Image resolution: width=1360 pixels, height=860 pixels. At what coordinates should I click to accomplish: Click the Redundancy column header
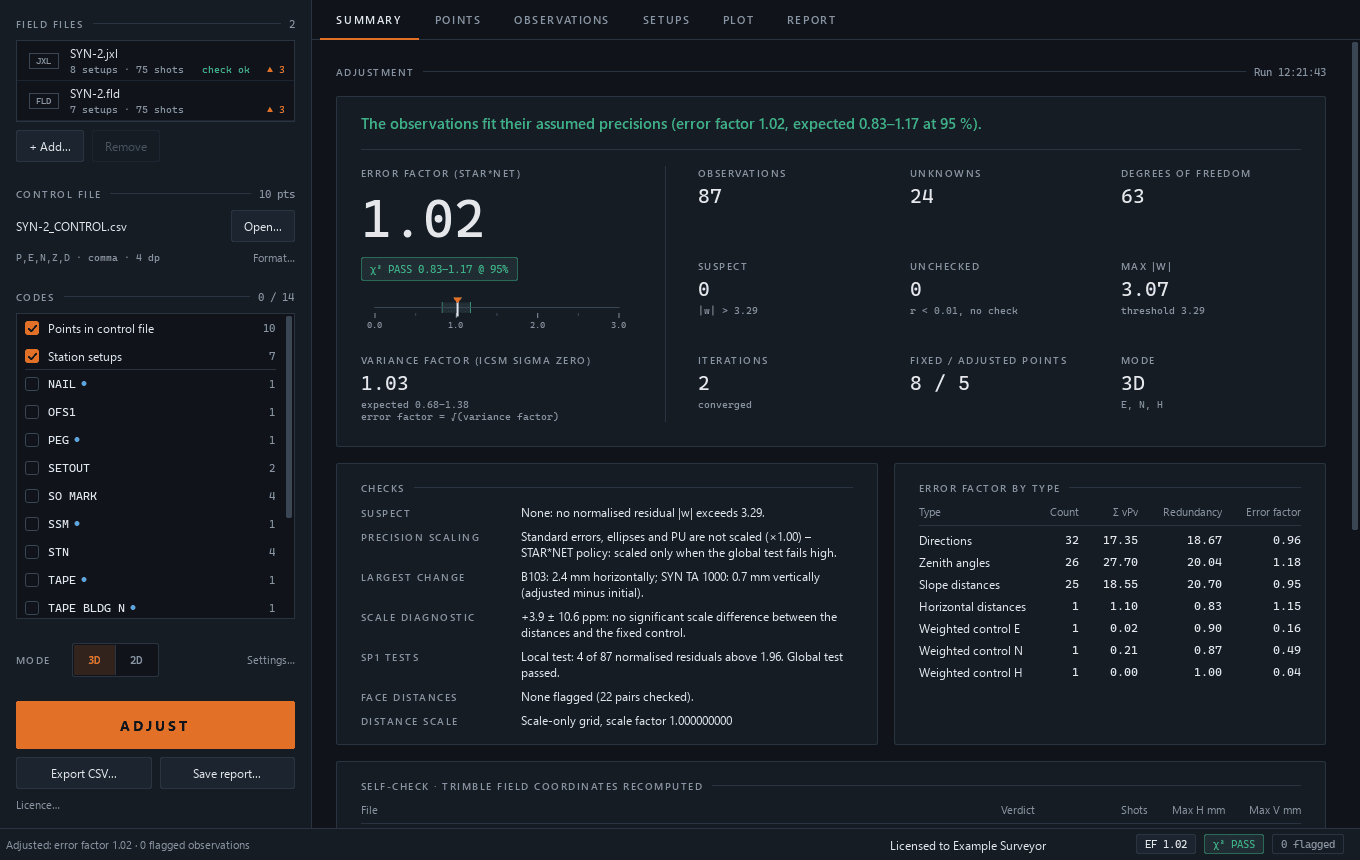click(1192, 512)
